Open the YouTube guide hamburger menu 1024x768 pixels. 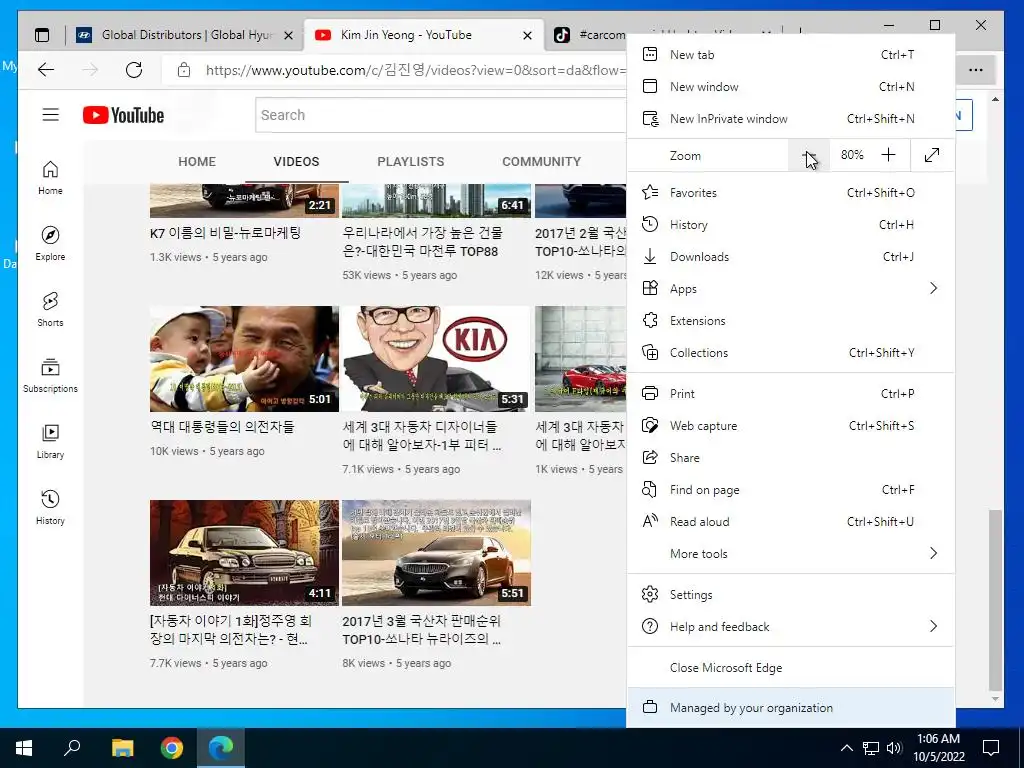(x=50, y=115)
